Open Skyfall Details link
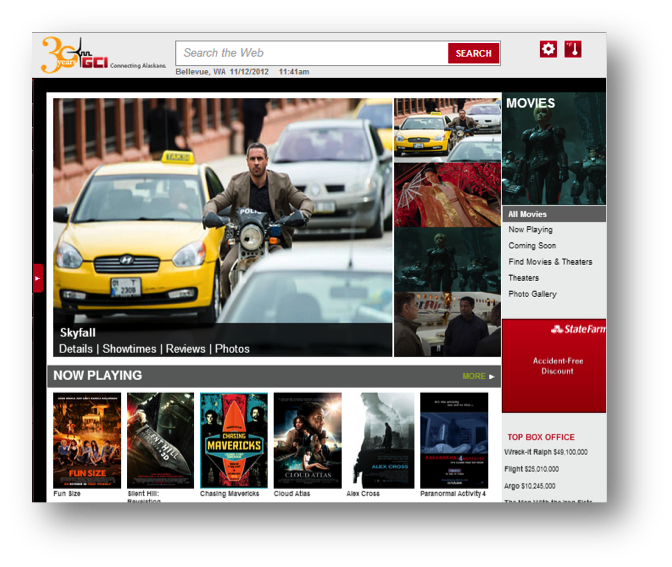 click(x=76, y=349)
